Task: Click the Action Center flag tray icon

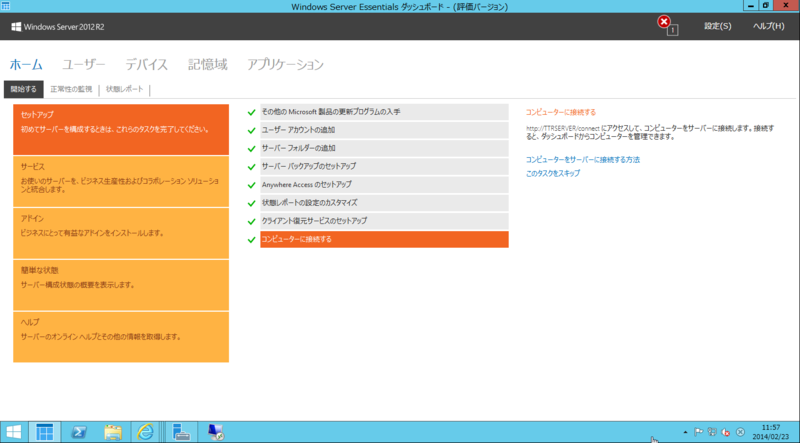Action: (x=698, y=432)
